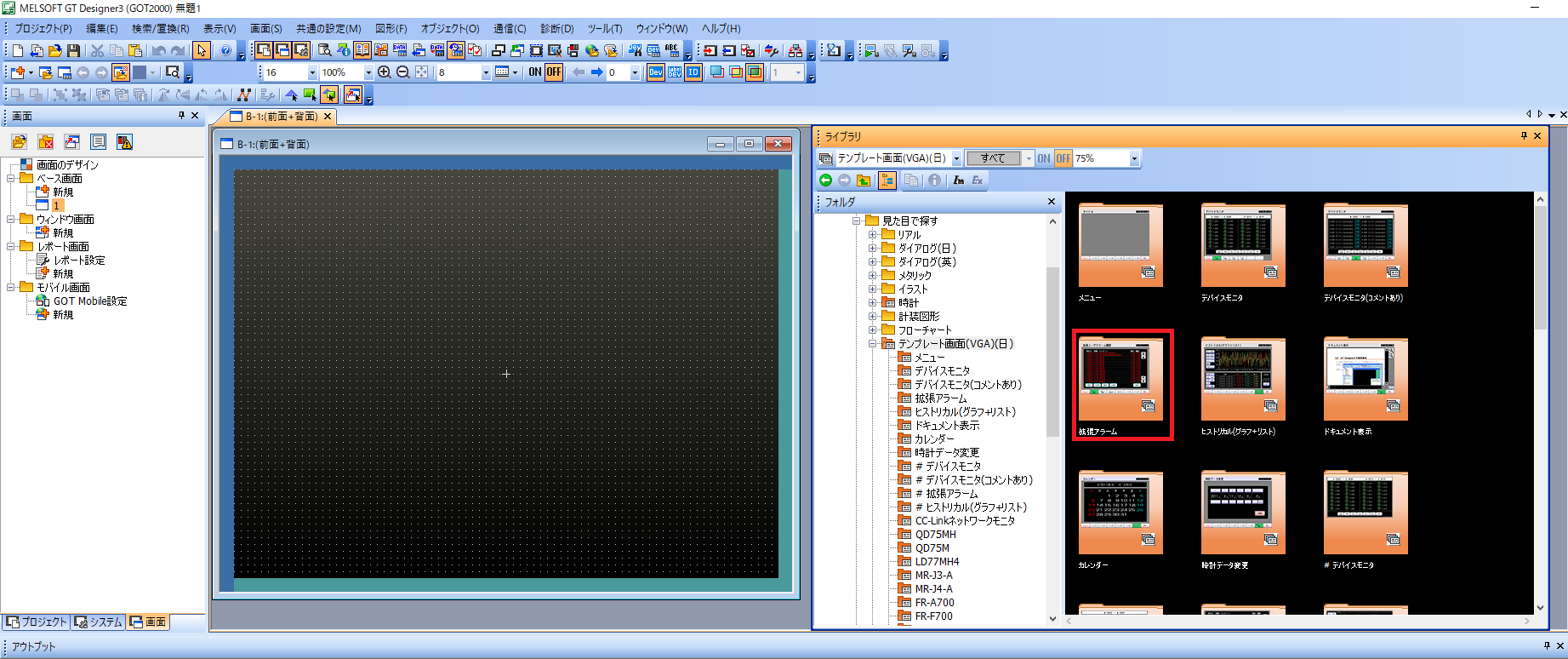Image resolution: width=1568 pixels, height=659 pixels.
Task: Toggle library ON state button
Action: 1044,158
